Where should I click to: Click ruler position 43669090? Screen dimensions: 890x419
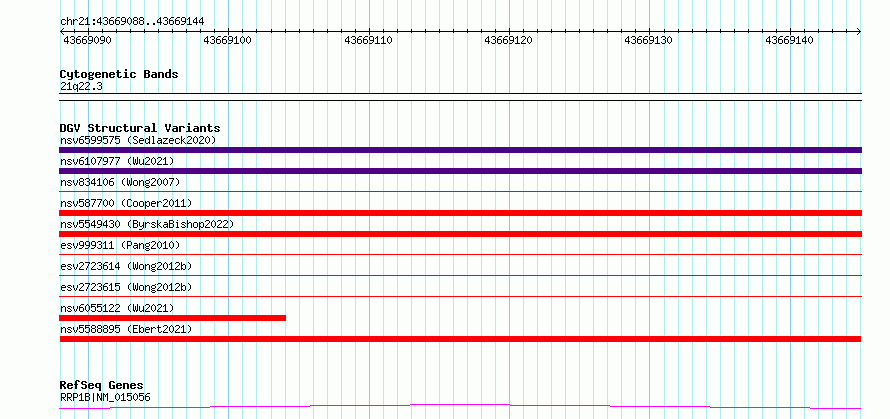87,40
